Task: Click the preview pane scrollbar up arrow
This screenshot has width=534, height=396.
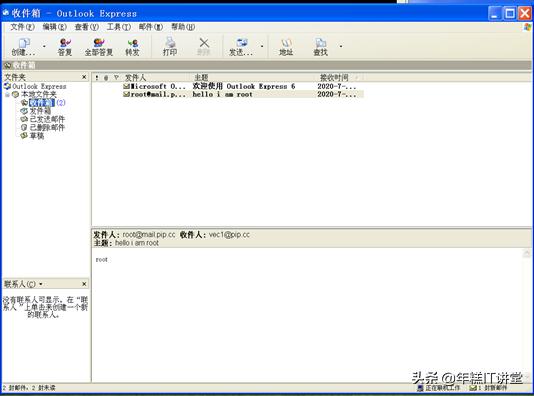Action: [x=527, y=253]
